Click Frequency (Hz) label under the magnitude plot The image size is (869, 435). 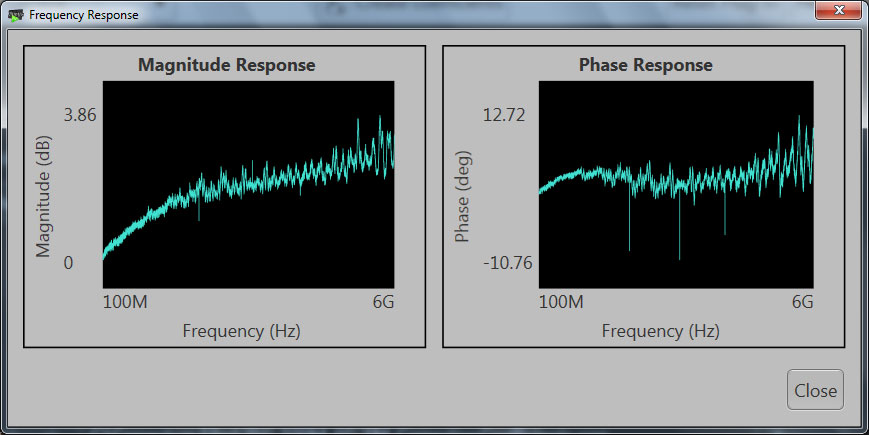pos(241,331)
